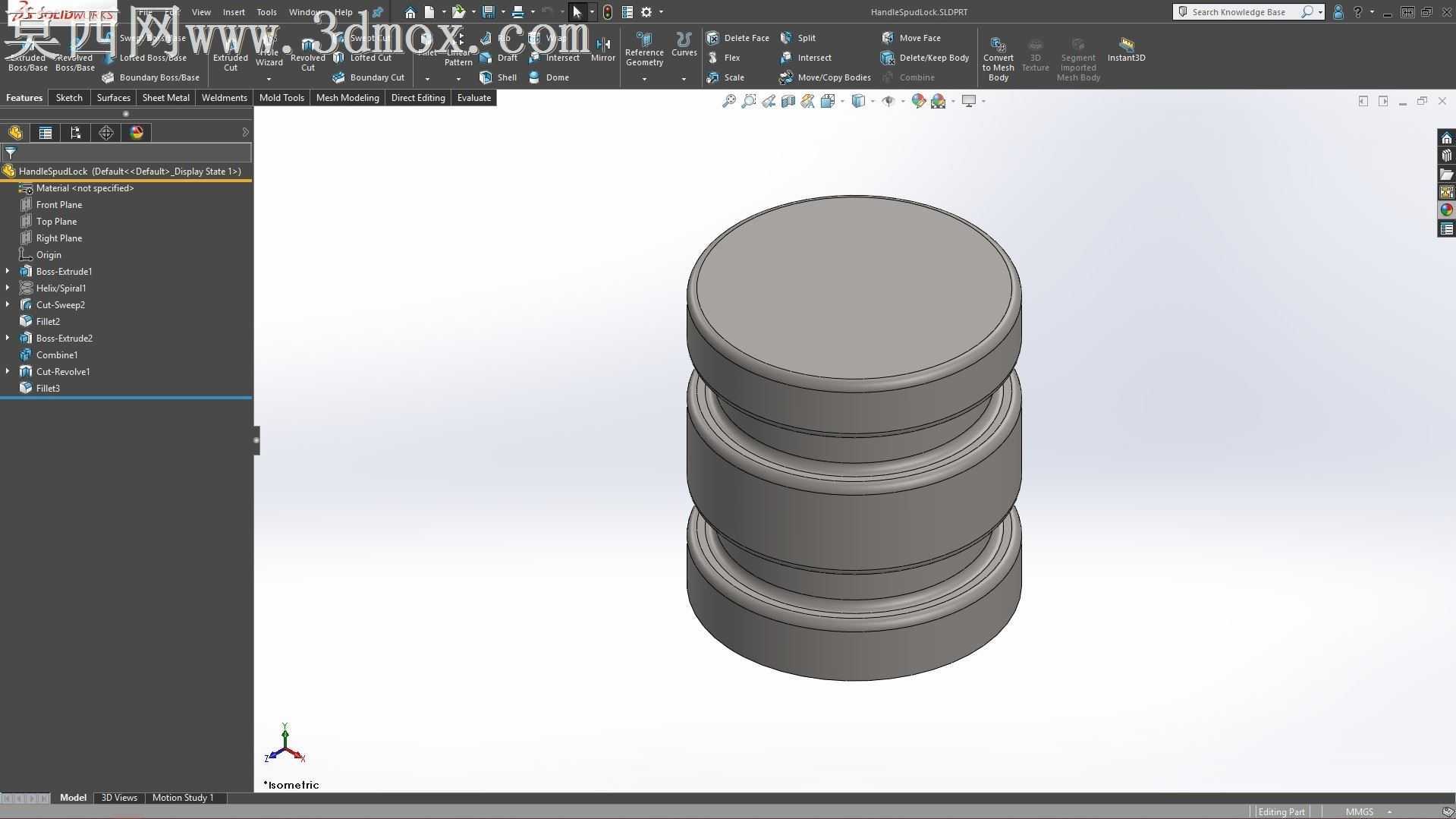
Task: Open the Motion Study 1 tab
Action: click(183, 798)
